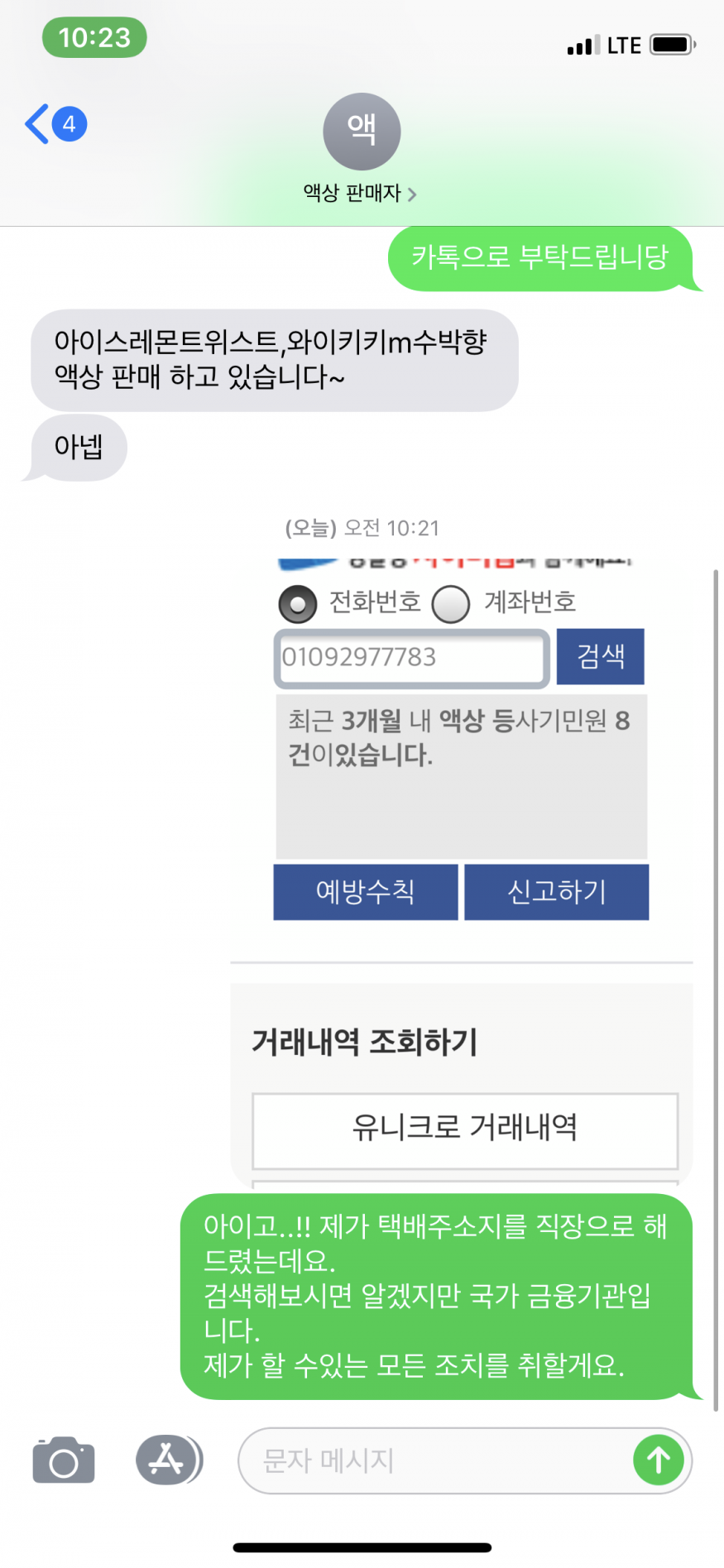Select the 전화번호 radio button
The image size is (724, 1568).
[x=298, y=604]
